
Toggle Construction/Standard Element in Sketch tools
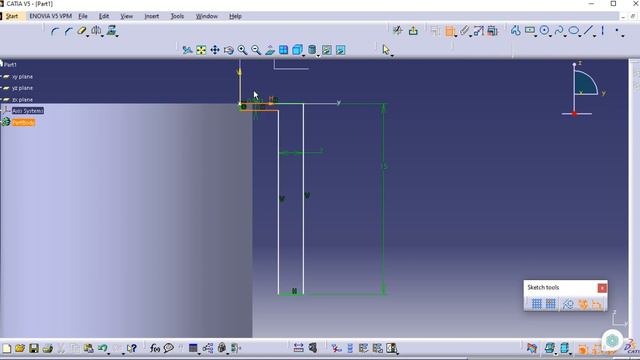pyautogui.click(x=568, y=304)
